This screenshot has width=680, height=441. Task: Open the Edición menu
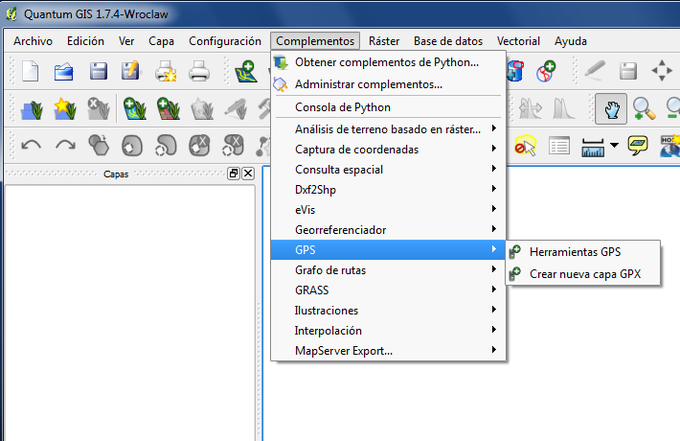(x=85, y=41)
